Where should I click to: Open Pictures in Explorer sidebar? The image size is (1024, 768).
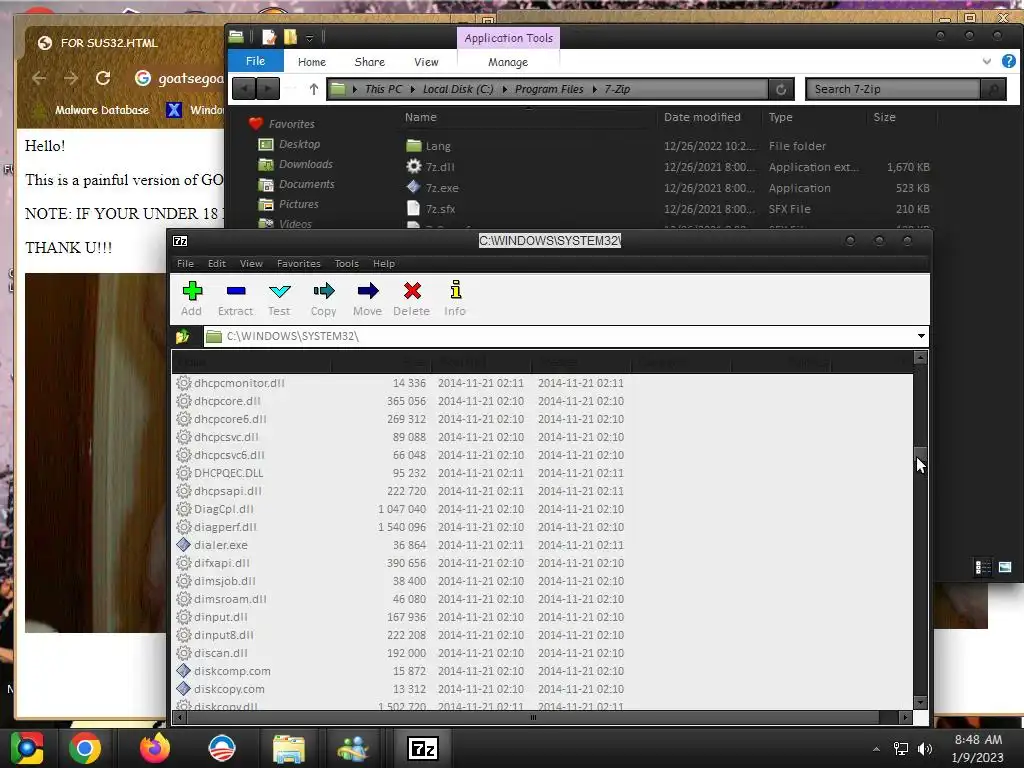[289, 204]
